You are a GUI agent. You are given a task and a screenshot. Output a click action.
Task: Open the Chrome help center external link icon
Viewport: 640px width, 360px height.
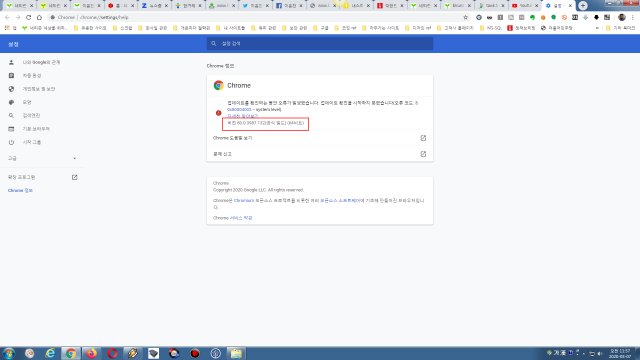tap(423, 138)
